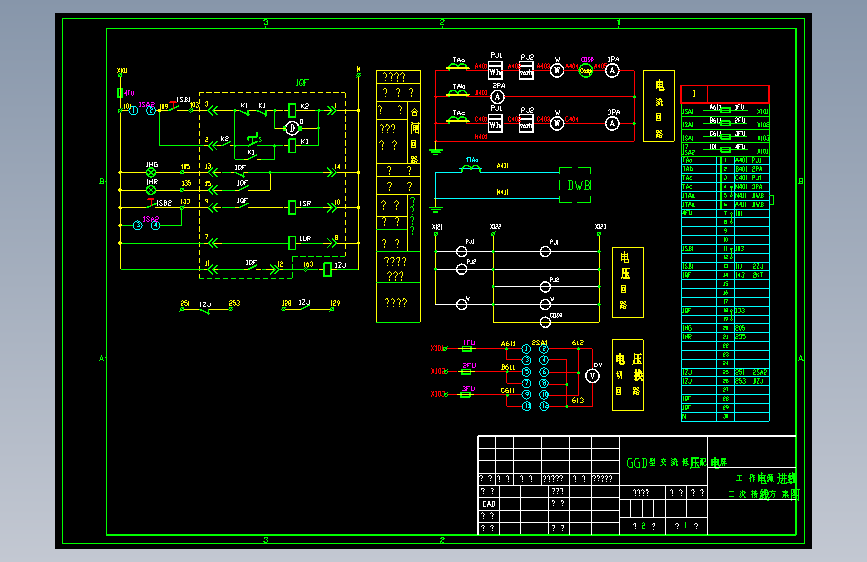
Task: Select the green JQF title above dashed box
Action: (302, 83)
